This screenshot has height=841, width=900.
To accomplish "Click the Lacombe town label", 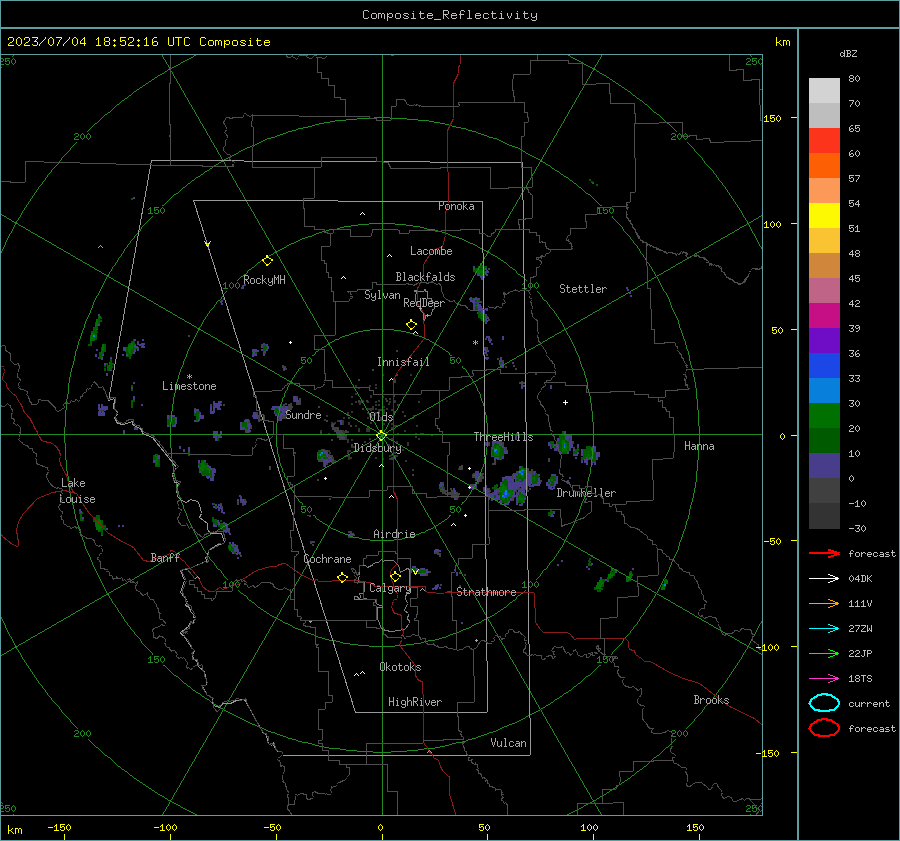I will (431, 251).
